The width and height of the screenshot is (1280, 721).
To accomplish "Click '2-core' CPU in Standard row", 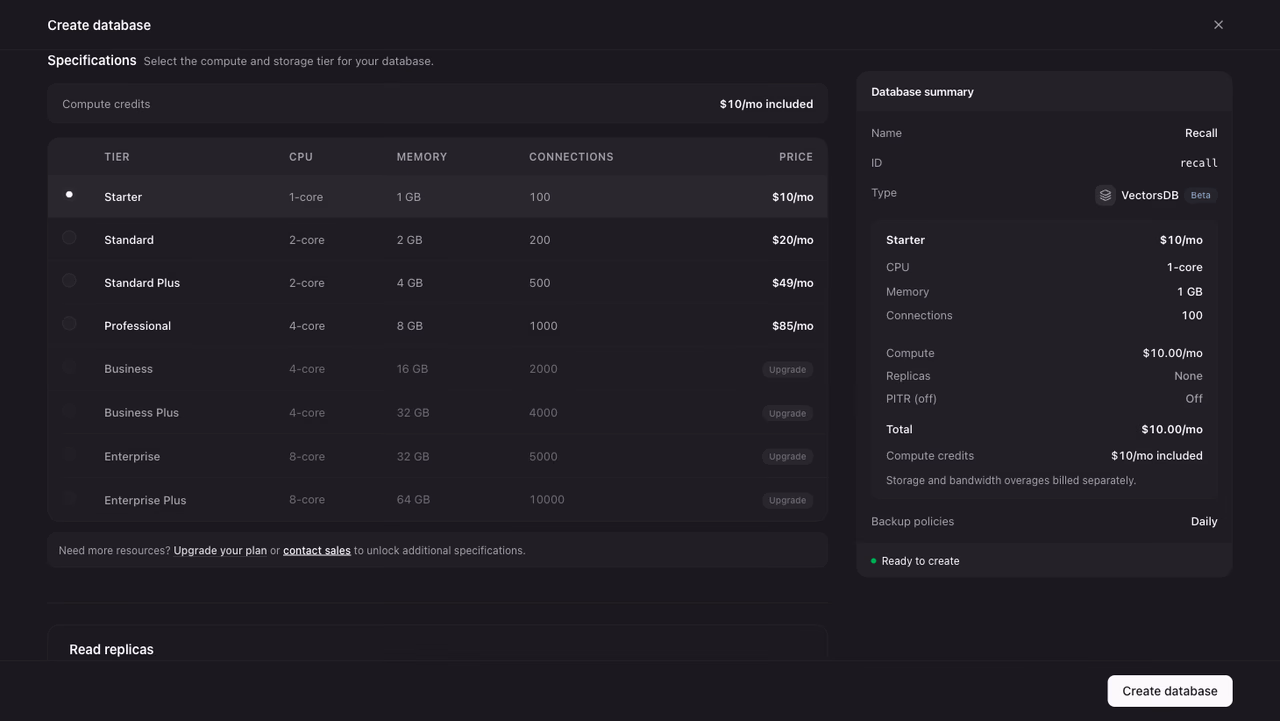I will tap(307, 240).
